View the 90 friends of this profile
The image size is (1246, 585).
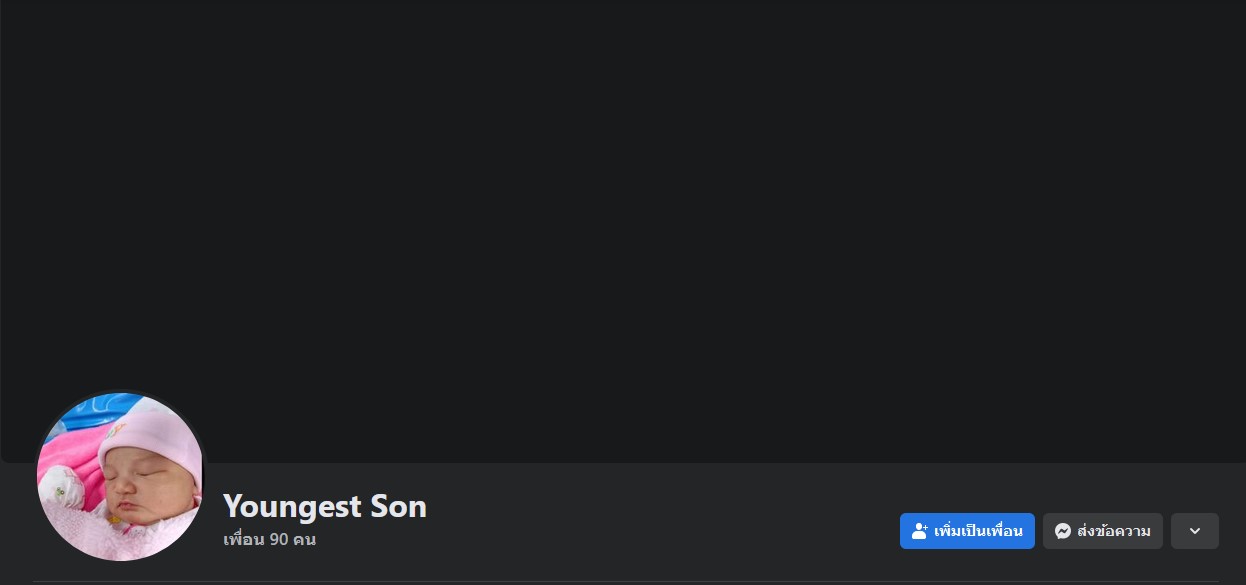click(x=269, y=540)
